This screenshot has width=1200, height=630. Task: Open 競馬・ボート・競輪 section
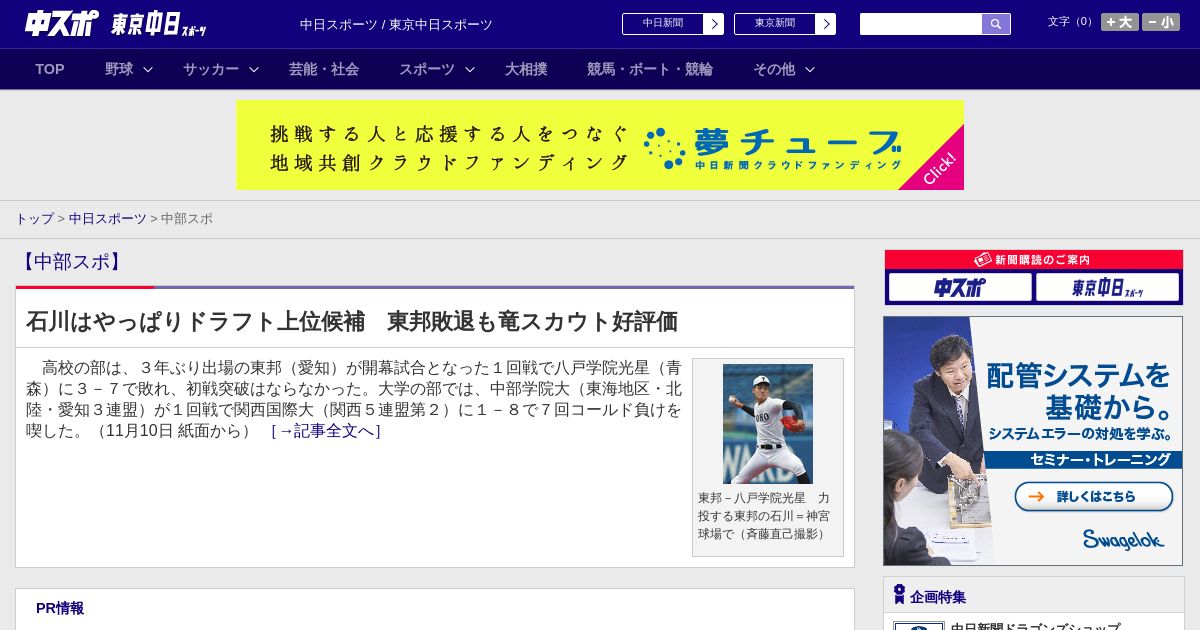(x=650, y=69)
